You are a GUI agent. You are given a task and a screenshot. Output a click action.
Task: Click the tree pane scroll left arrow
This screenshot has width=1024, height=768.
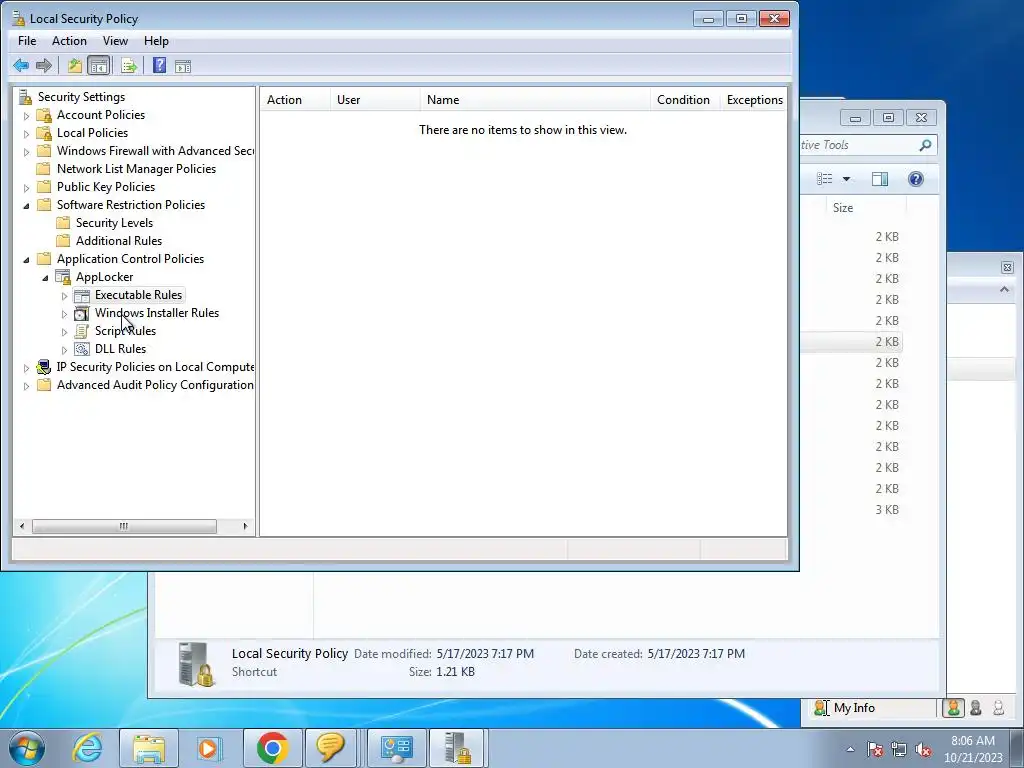pos(22,526)
